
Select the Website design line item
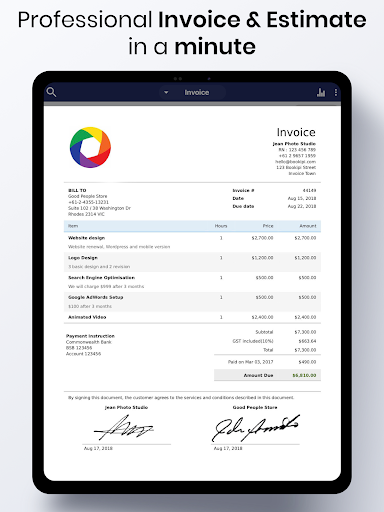pos(192,242)
